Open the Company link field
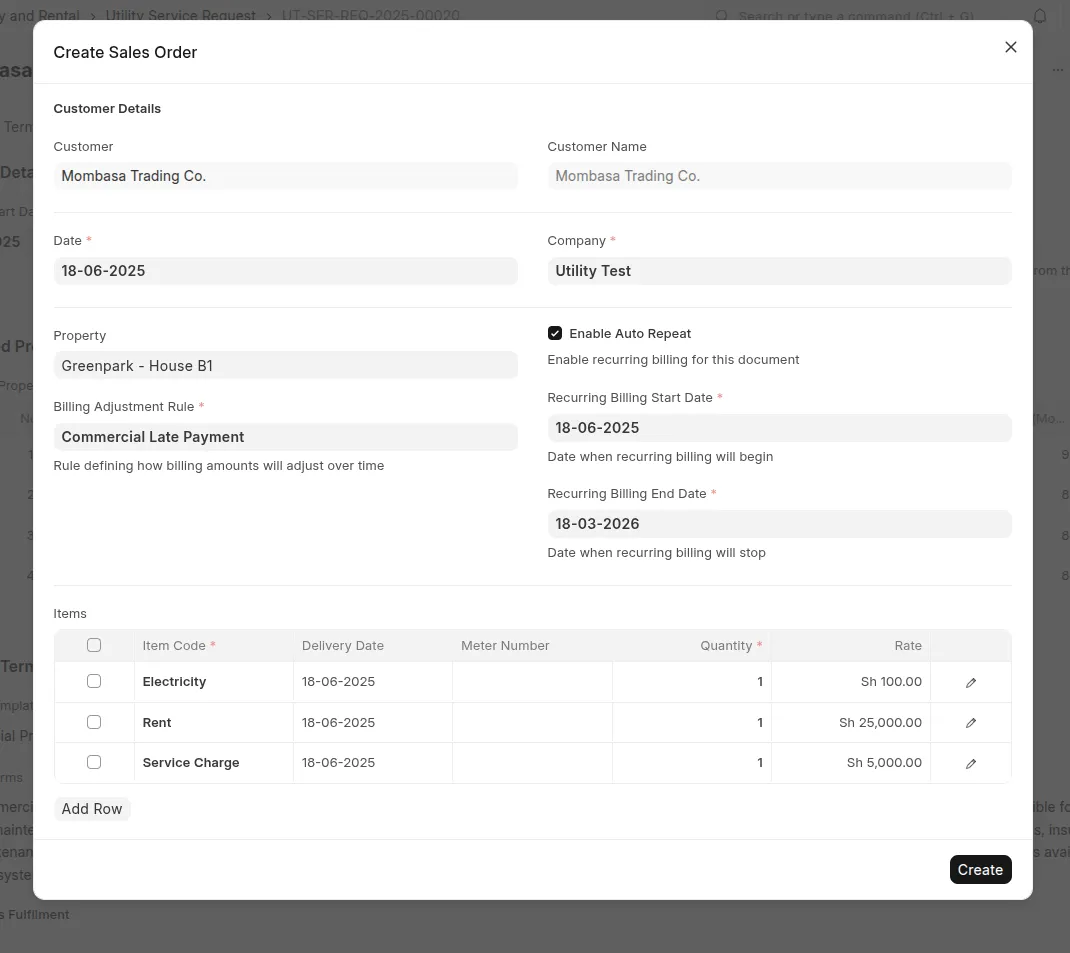This screenshot has width=1070, height=953. [779, 271]
